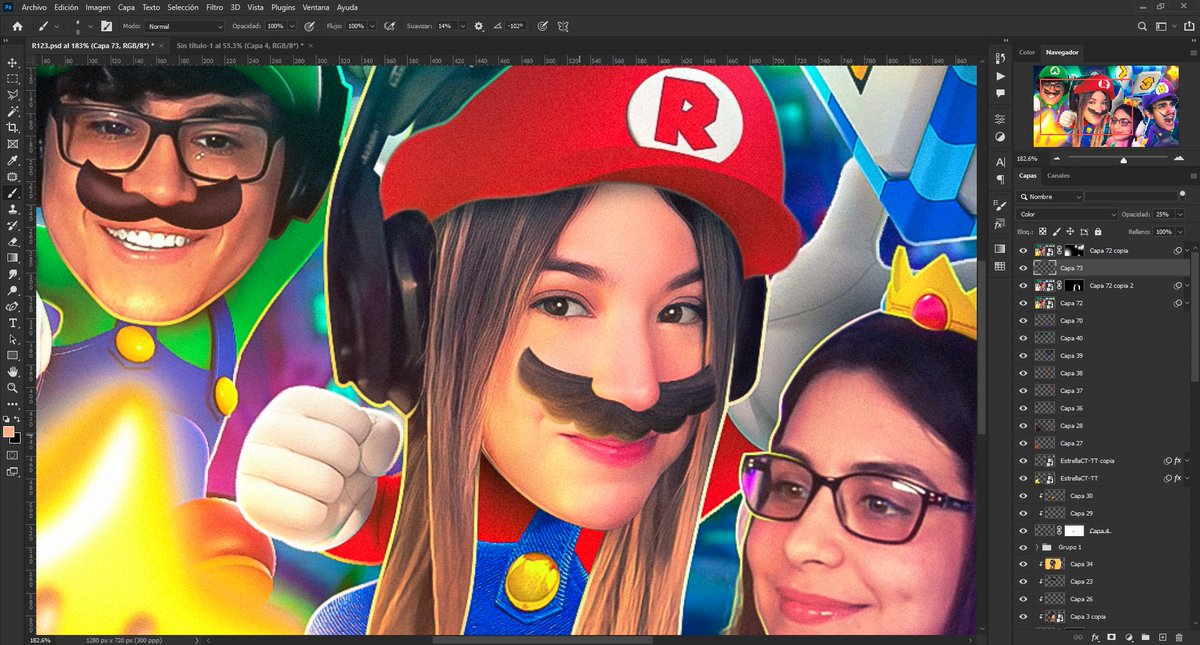Toggle visibility of Capa 73
Image resolution: width=1200 pixels, height=645 pixels.
click(x=1023, y=268)
